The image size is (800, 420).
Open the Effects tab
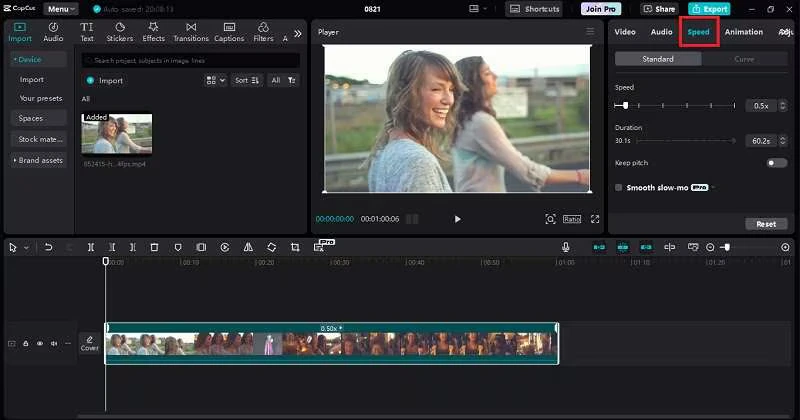(153, 32)
